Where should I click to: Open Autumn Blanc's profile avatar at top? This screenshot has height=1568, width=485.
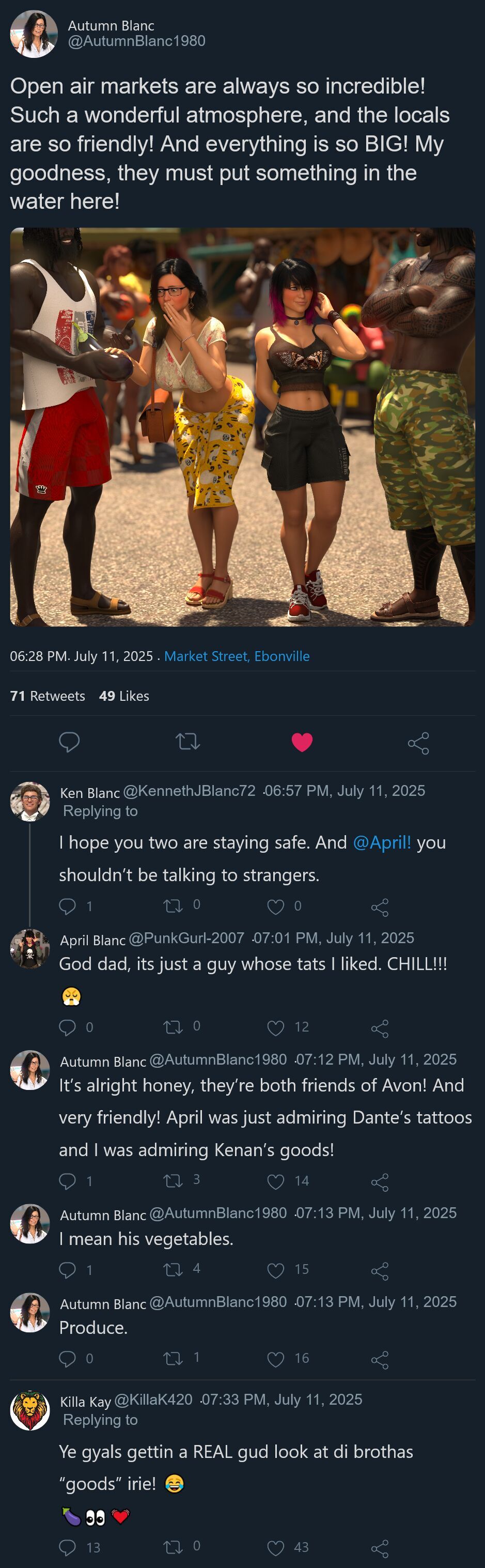34,34
